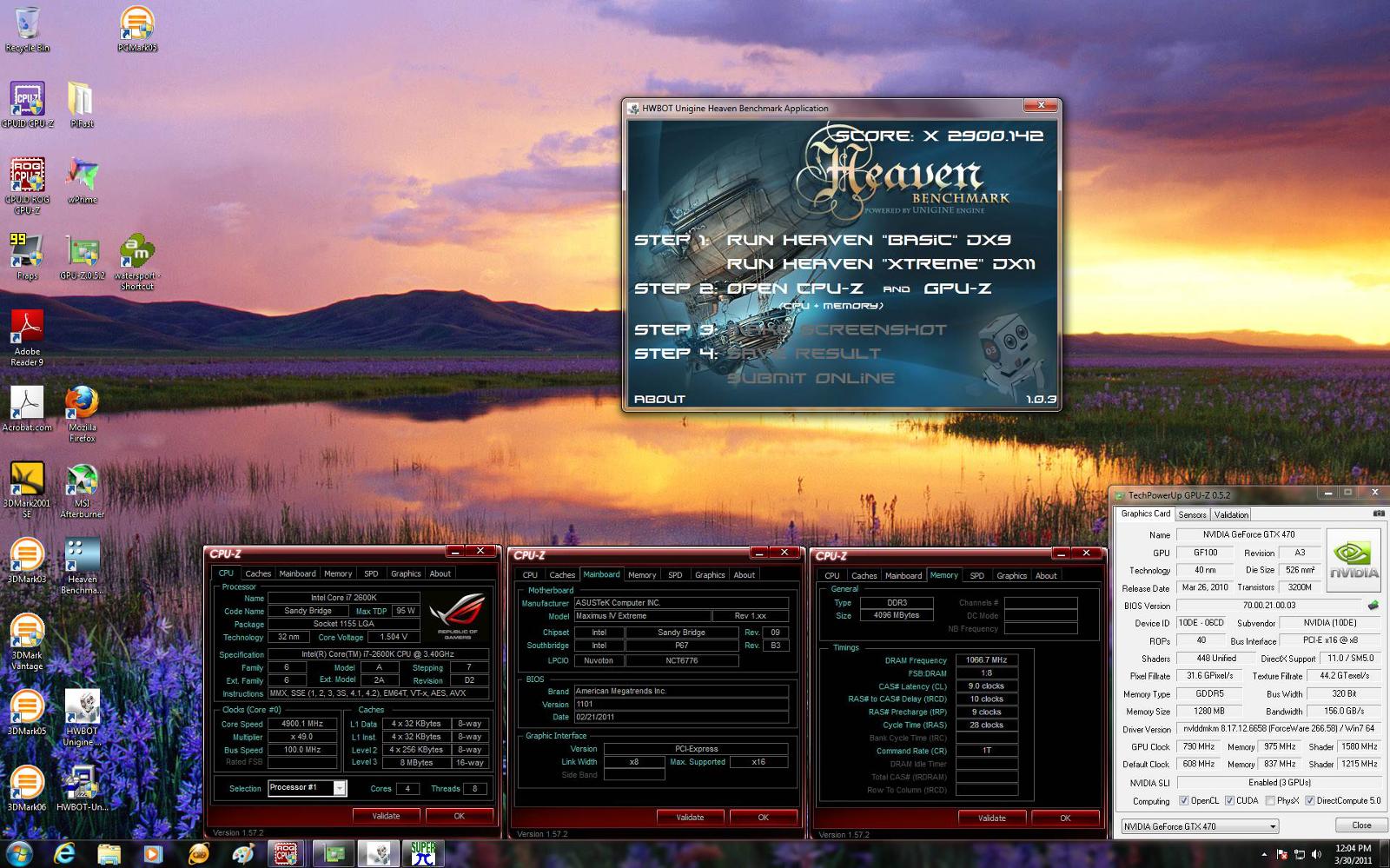Open the 3DMark03 desktop shortcut
This screenshot has width=1390, height=868.
[27, 560]
